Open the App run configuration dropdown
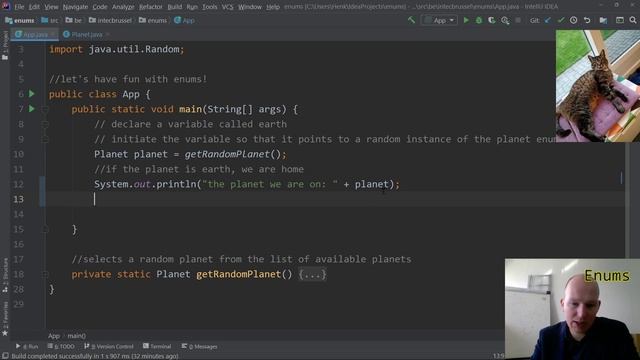 [439, 20]
